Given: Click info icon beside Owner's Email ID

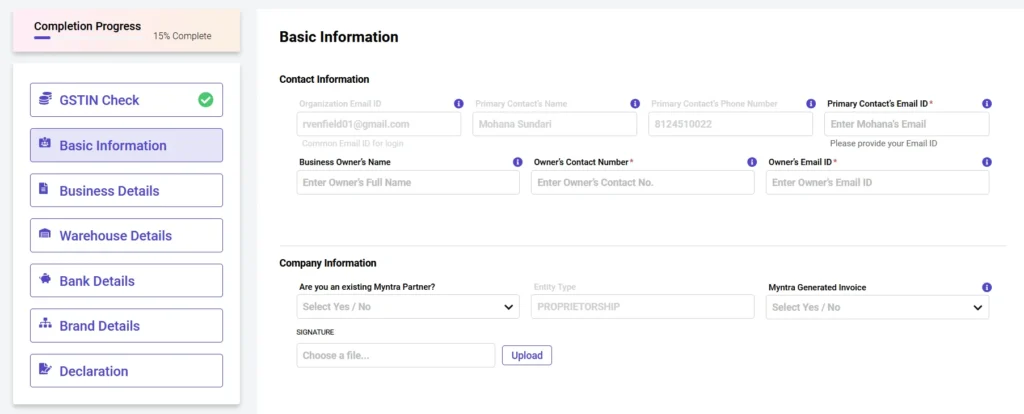Looking at the screenshot, I should tap(987, 162).
